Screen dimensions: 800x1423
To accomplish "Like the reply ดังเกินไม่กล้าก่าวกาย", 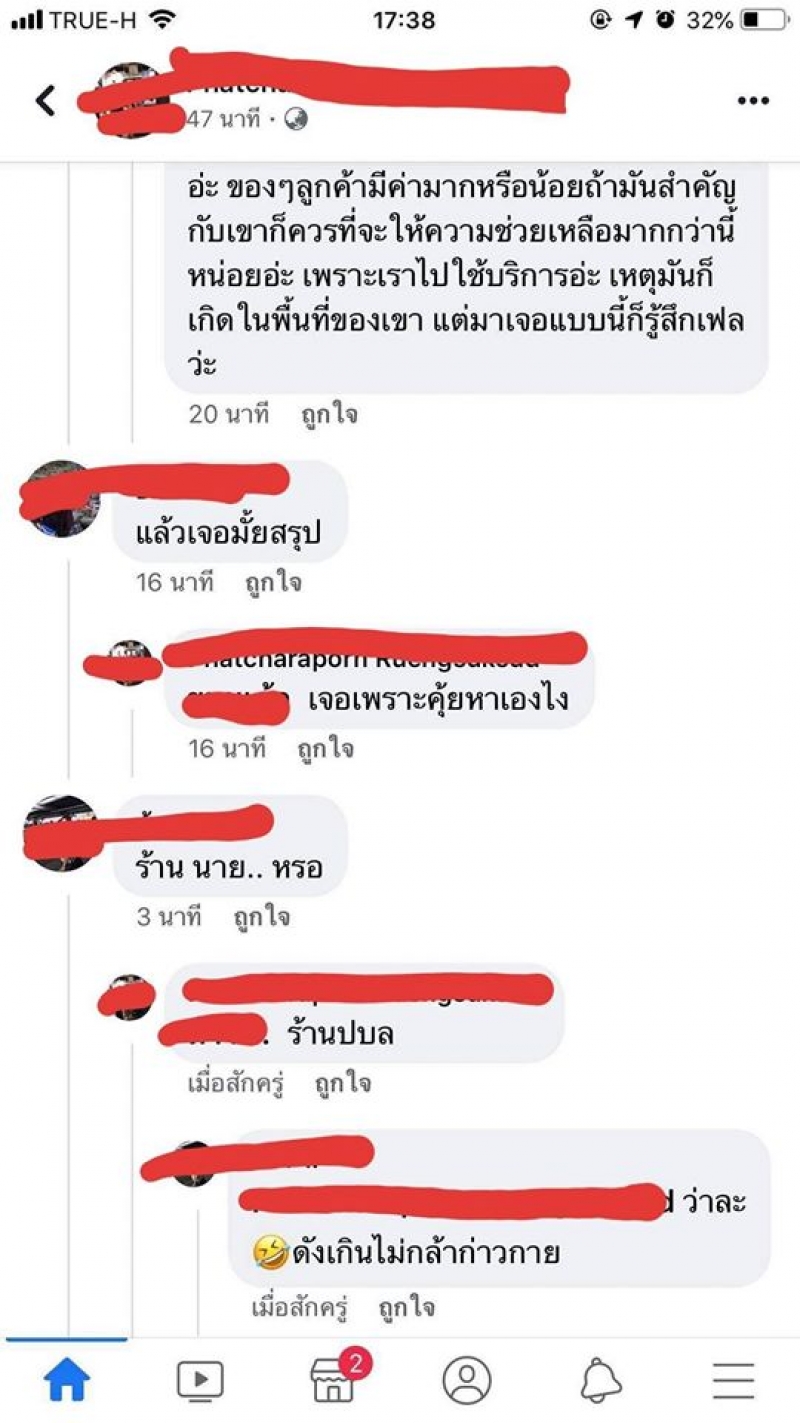I will [407, 1307].
